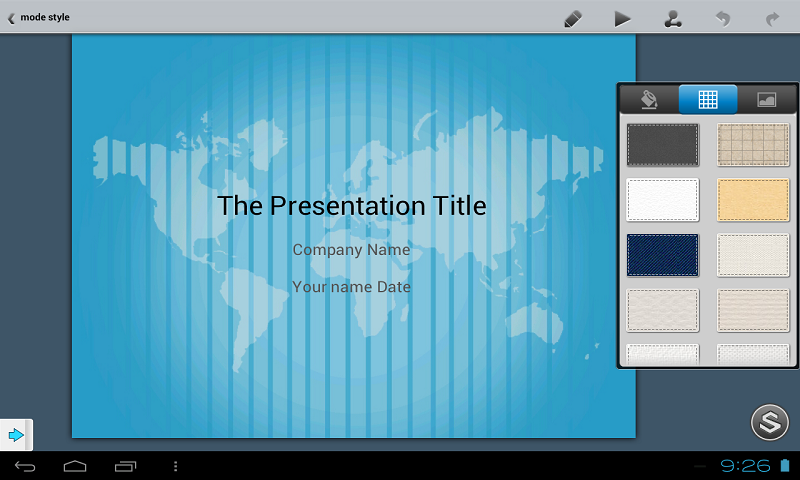
Task: Open the round S floating button
Action: (769, 422)
